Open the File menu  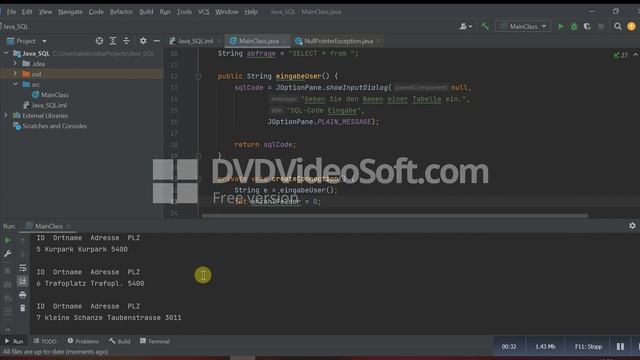click(11, 12)
